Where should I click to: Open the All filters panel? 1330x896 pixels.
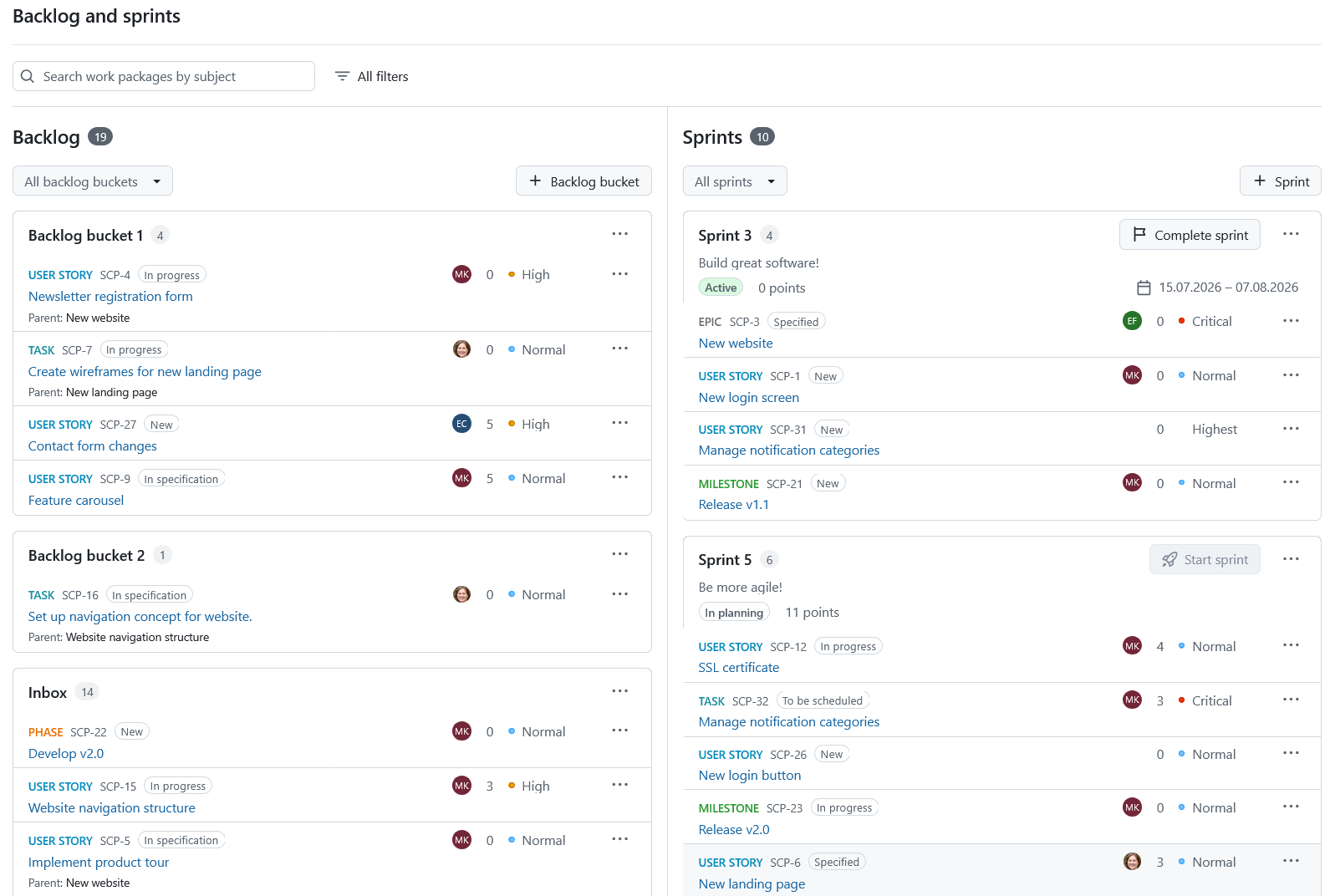click(371, 76)
